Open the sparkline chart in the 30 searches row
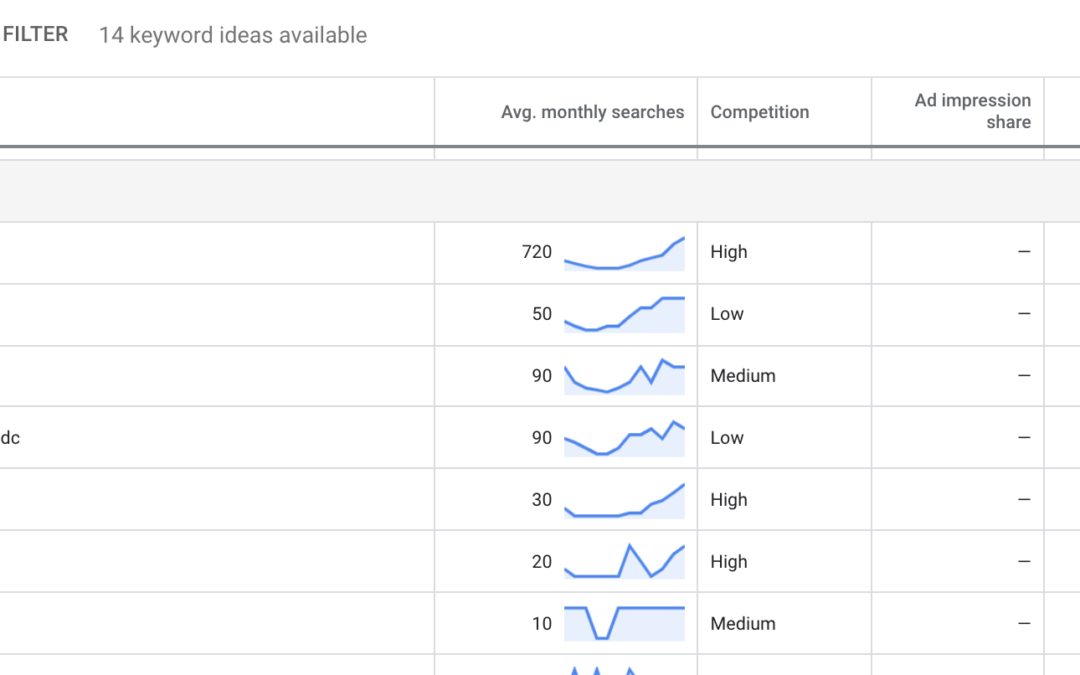 624,501
